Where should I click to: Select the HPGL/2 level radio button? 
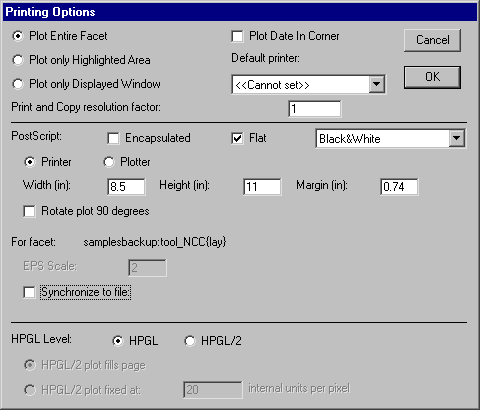(190, 341)
